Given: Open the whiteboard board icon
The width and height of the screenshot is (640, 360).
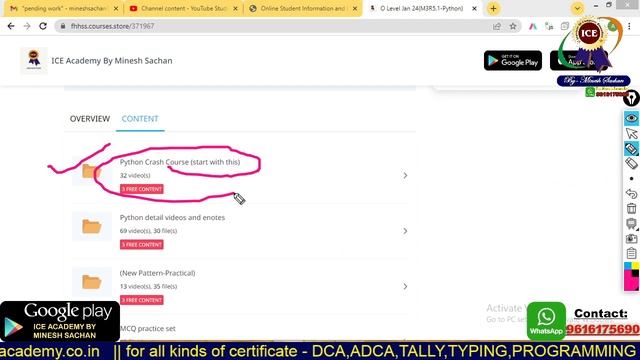Looking at the screenshot, I should pyautogui.click(x=631, y=224).
